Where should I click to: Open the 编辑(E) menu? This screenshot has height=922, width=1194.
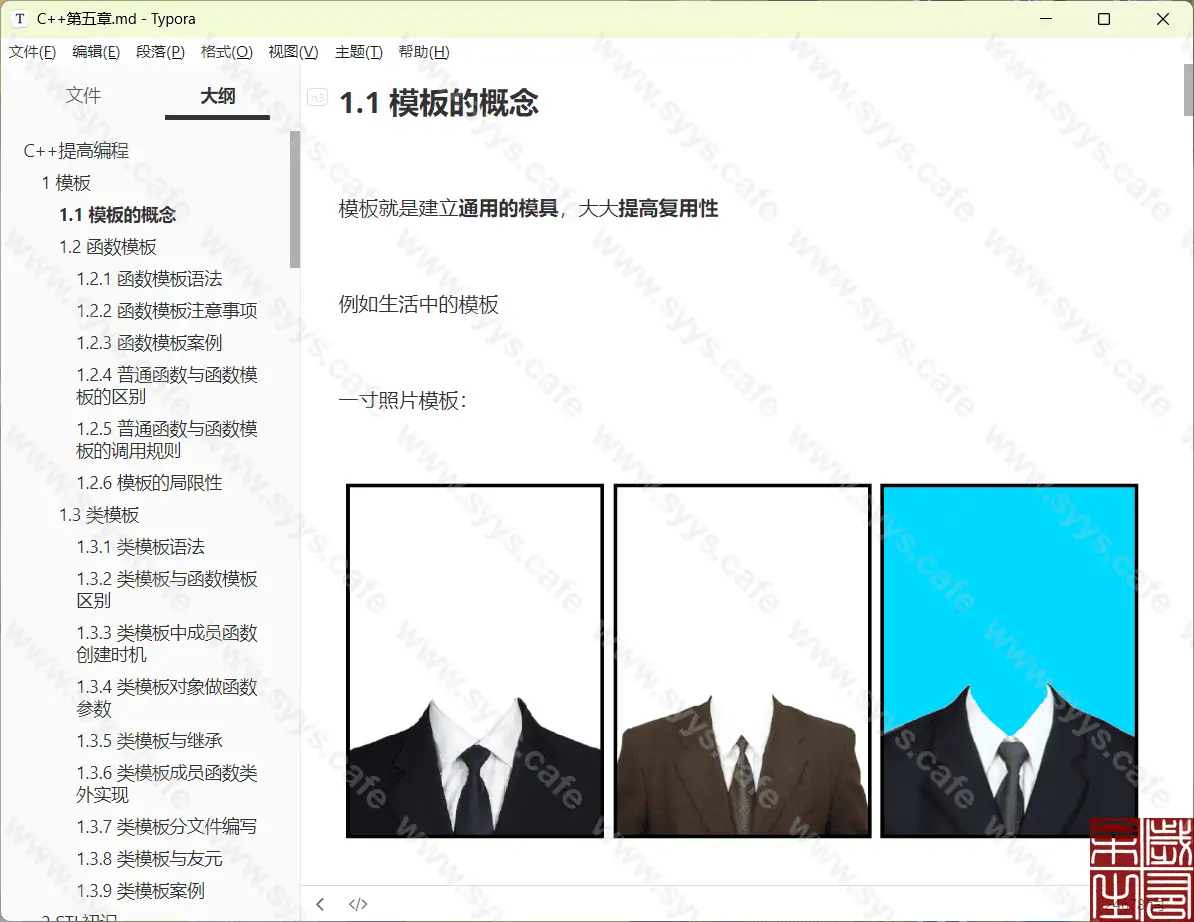(96, 52)
